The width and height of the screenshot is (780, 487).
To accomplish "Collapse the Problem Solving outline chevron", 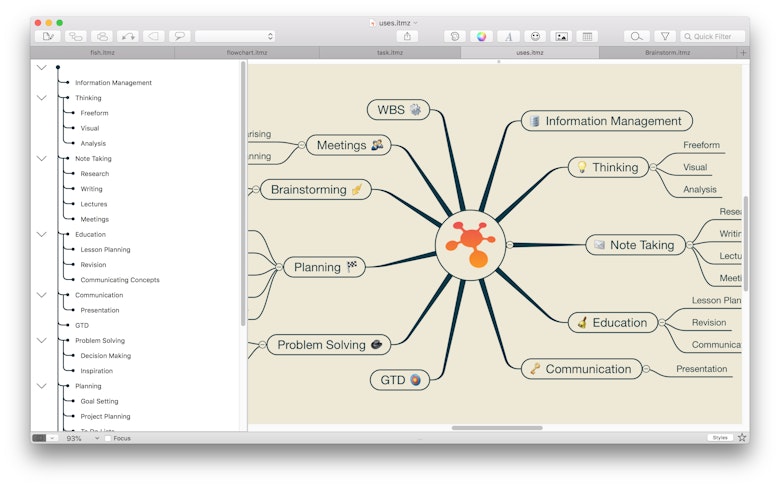I will click(x=42, y=341).
